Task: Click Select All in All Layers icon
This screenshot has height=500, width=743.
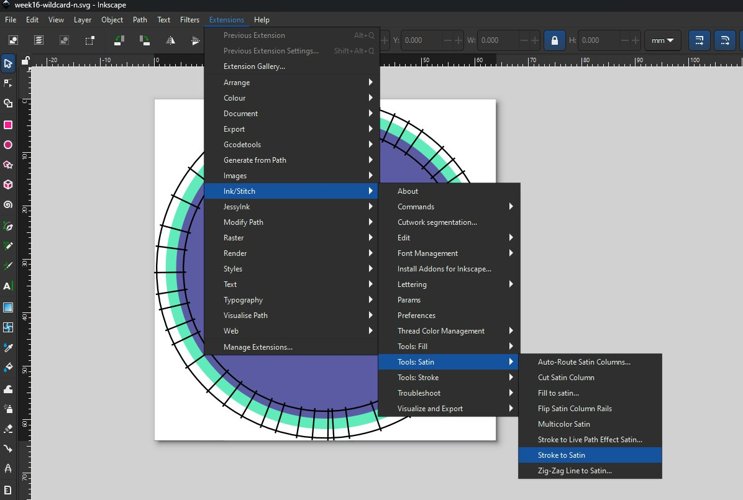Action: [39, 40]
